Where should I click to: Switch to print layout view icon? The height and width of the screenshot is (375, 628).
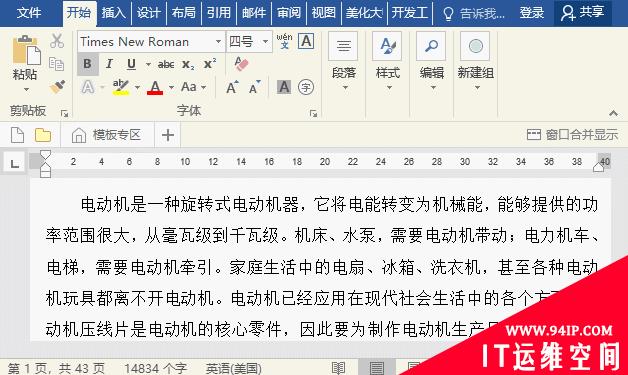[376, 368]
